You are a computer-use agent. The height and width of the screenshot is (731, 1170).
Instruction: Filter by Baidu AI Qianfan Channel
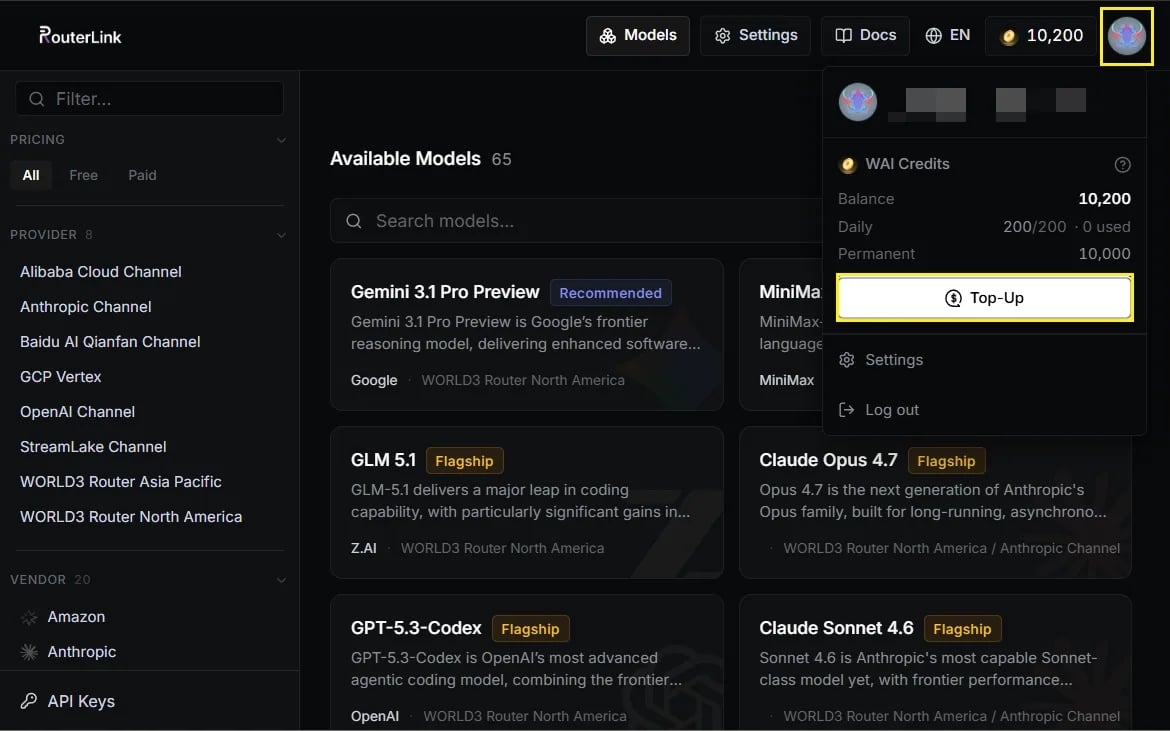pyautogui.click(x=110, y=342)
